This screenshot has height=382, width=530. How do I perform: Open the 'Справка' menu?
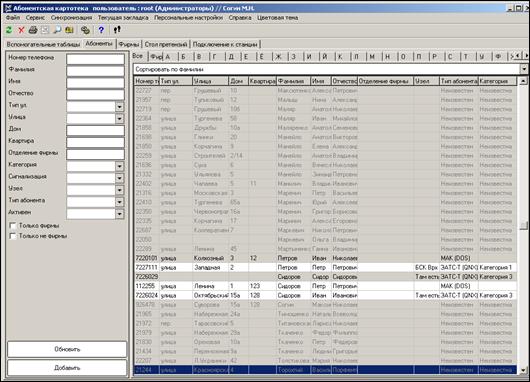click(x=240, y=18)
